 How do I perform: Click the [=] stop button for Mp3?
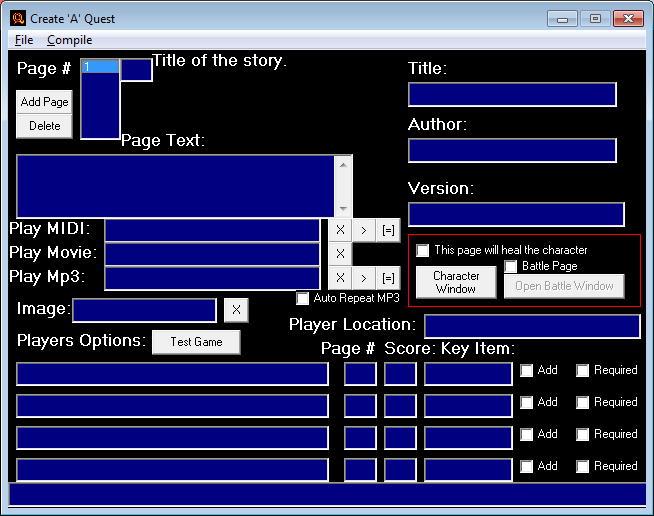pyautogui.click(x=389, y=278)
